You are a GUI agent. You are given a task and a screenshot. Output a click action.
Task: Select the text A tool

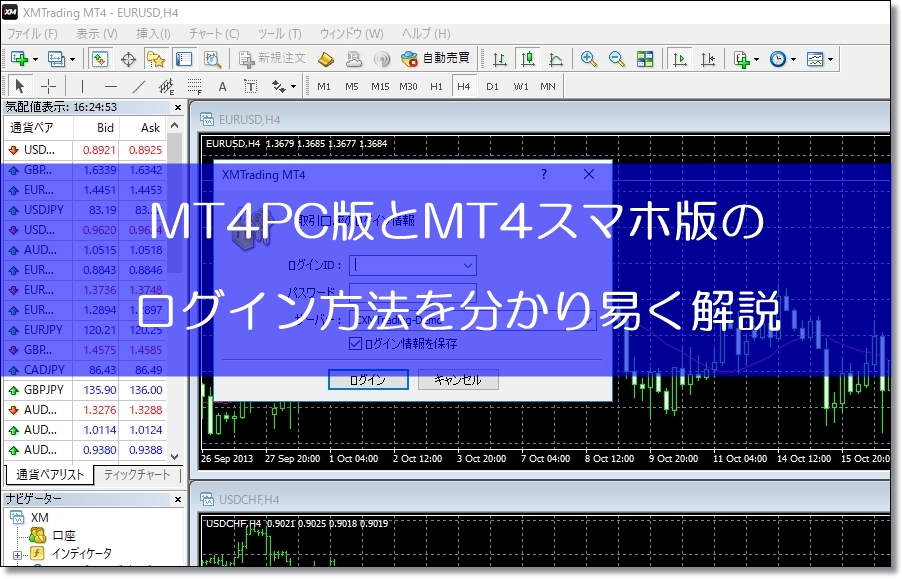222,86
